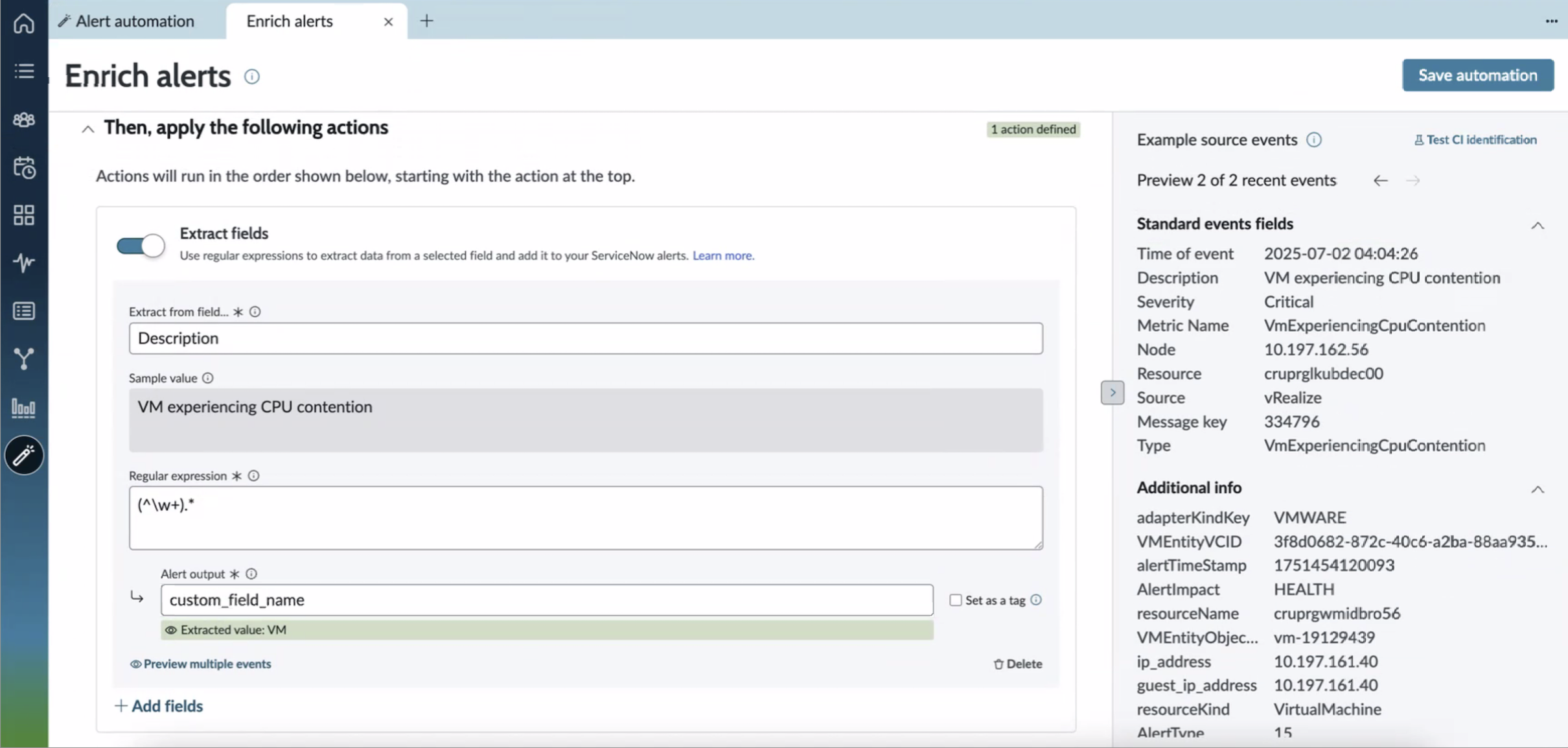Click the Extract from field input
Viewport: 1568px width, 748px height.
click(x=586, y=338)
